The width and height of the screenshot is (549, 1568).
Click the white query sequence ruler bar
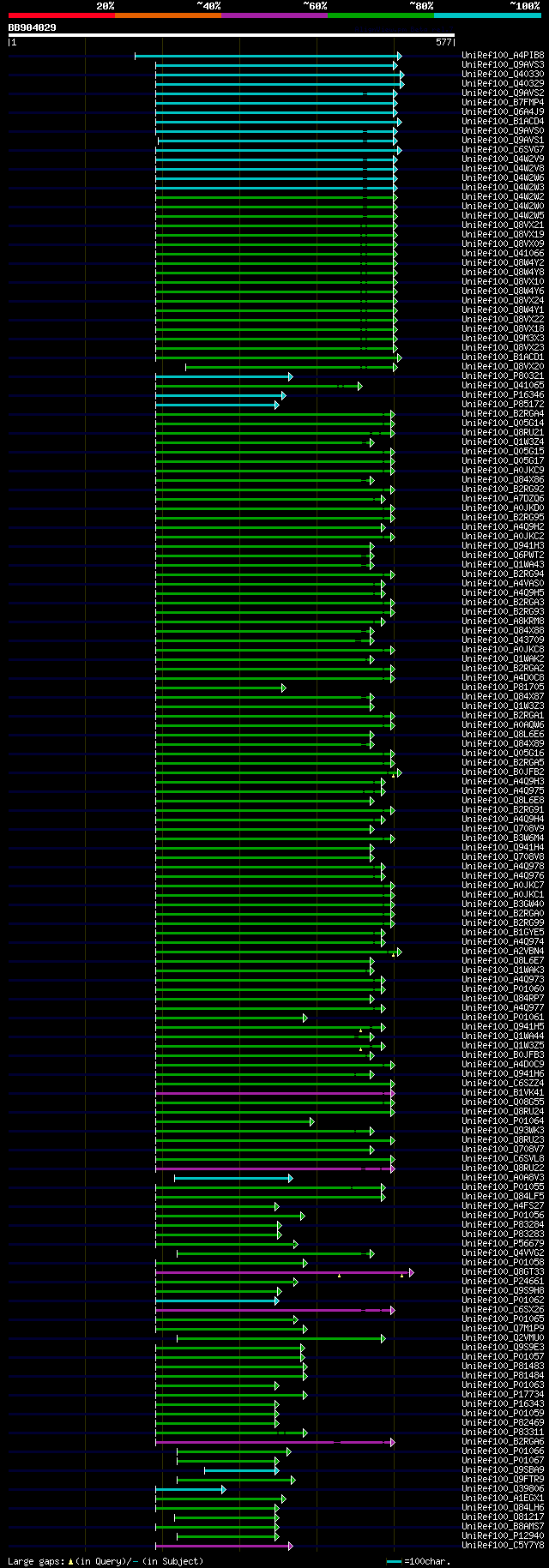232,35
